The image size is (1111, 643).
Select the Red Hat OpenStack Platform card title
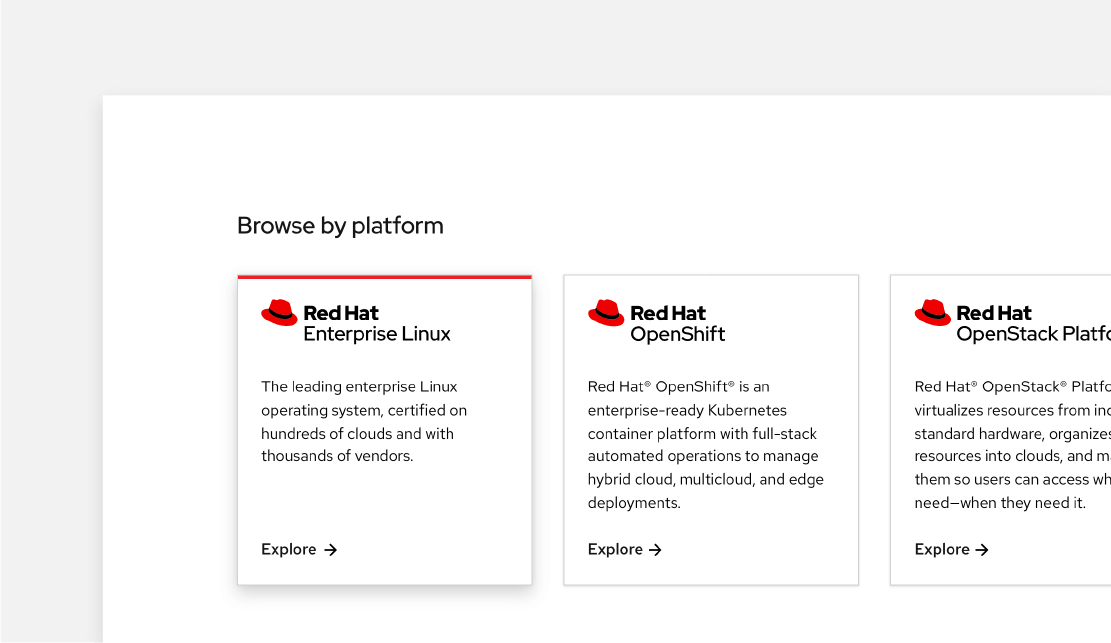pyautogui.click(x=1034, y=323)
